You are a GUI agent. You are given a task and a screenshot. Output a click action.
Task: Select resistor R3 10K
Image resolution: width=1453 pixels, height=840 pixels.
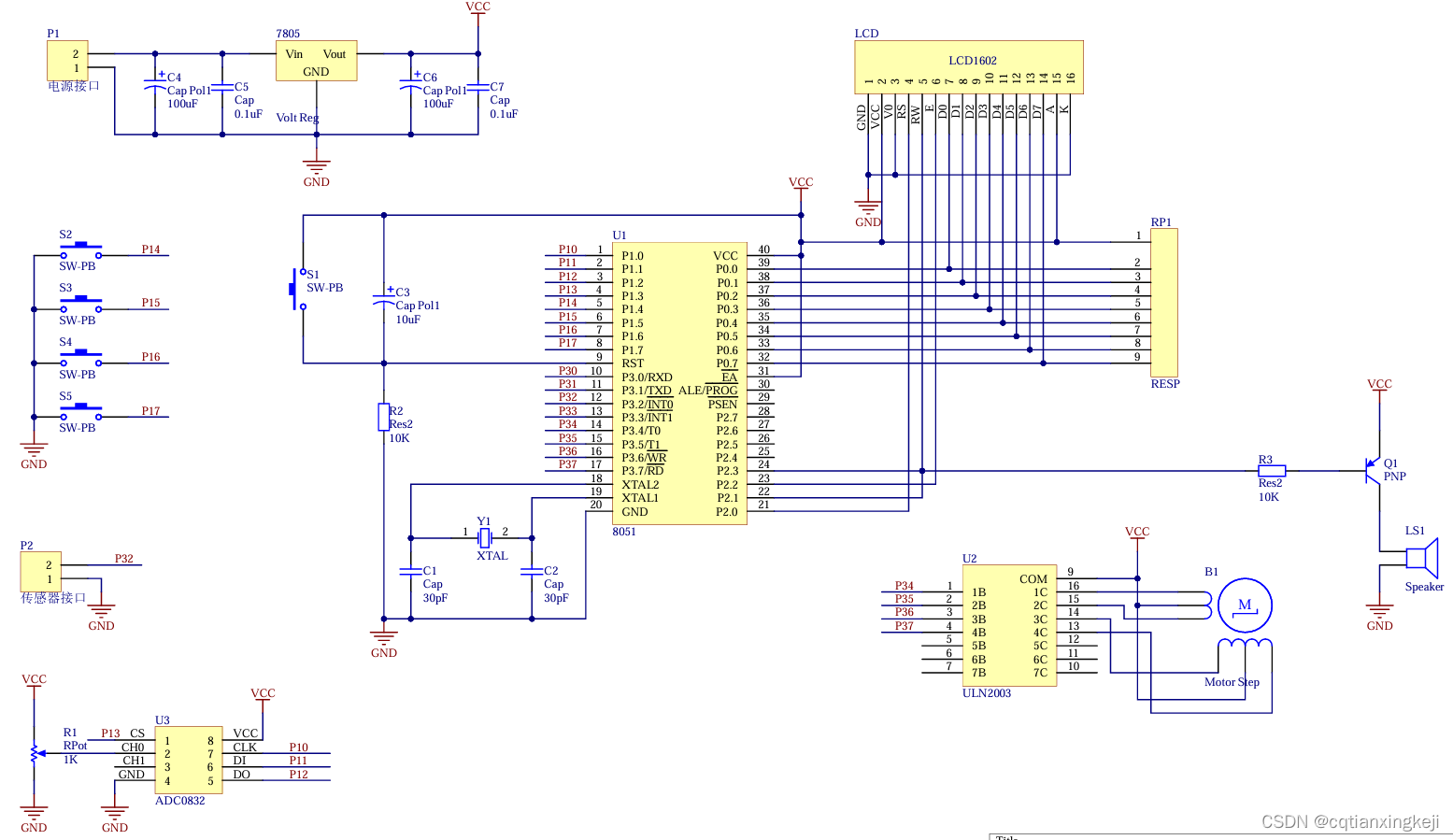(x=1272, y=471)
